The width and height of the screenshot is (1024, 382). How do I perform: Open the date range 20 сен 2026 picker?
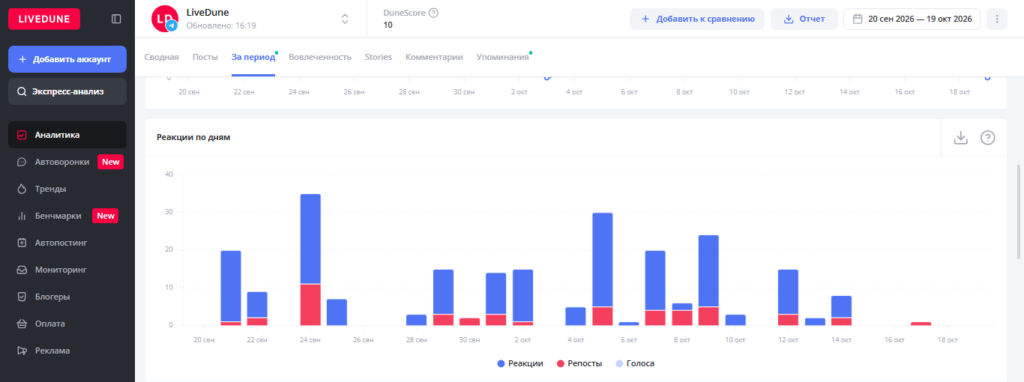(x=912, y=19)
